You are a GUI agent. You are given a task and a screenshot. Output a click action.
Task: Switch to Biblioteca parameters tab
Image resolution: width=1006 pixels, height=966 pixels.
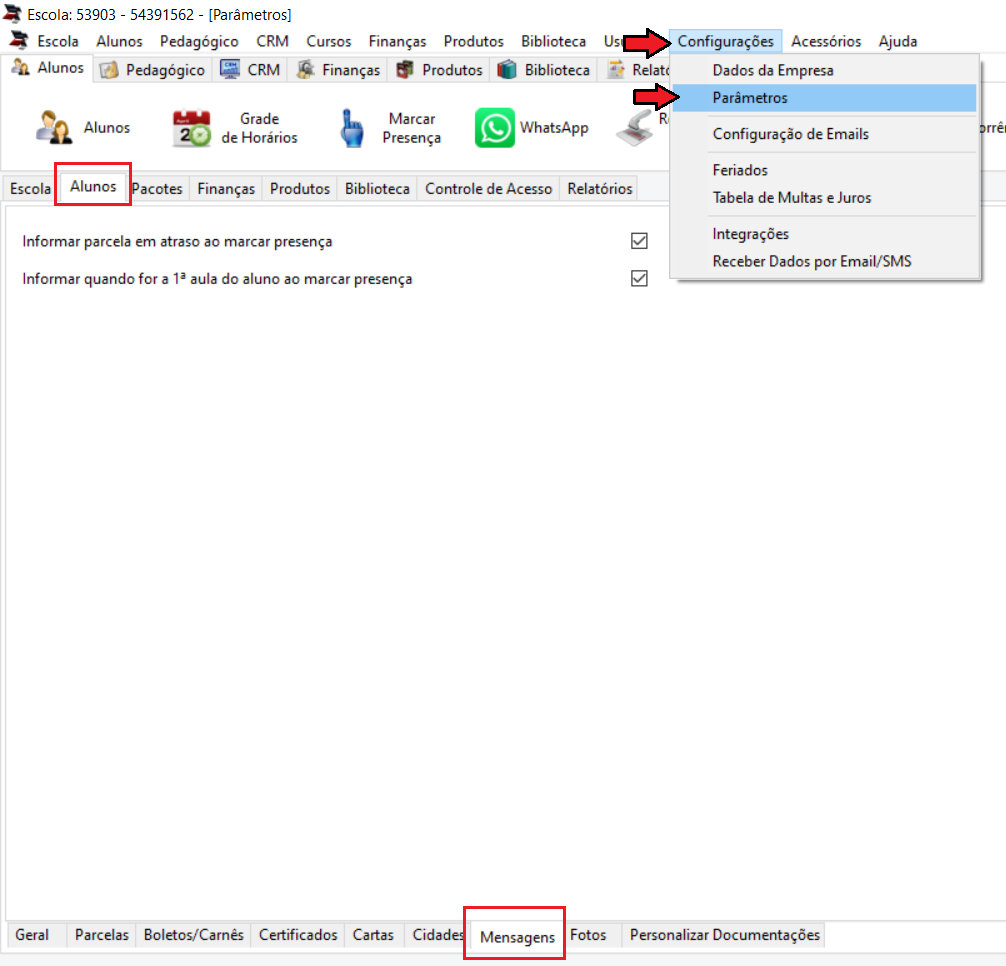[x=377, y=189]
